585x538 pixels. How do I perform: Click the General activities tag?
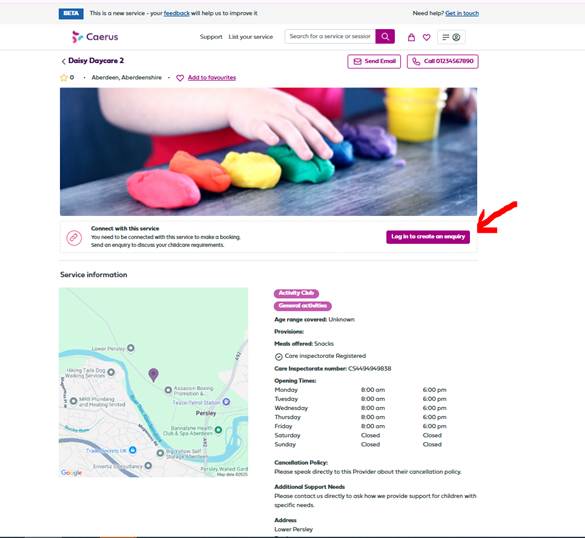click(303, 306)
